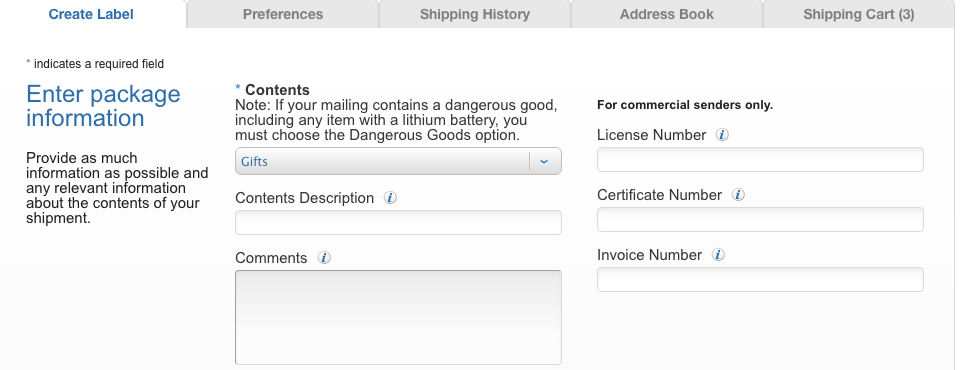Viewport: 962px width, 370px height.
Task: Open the Shipping Cart (3) tab
Action: click(859, 14)
